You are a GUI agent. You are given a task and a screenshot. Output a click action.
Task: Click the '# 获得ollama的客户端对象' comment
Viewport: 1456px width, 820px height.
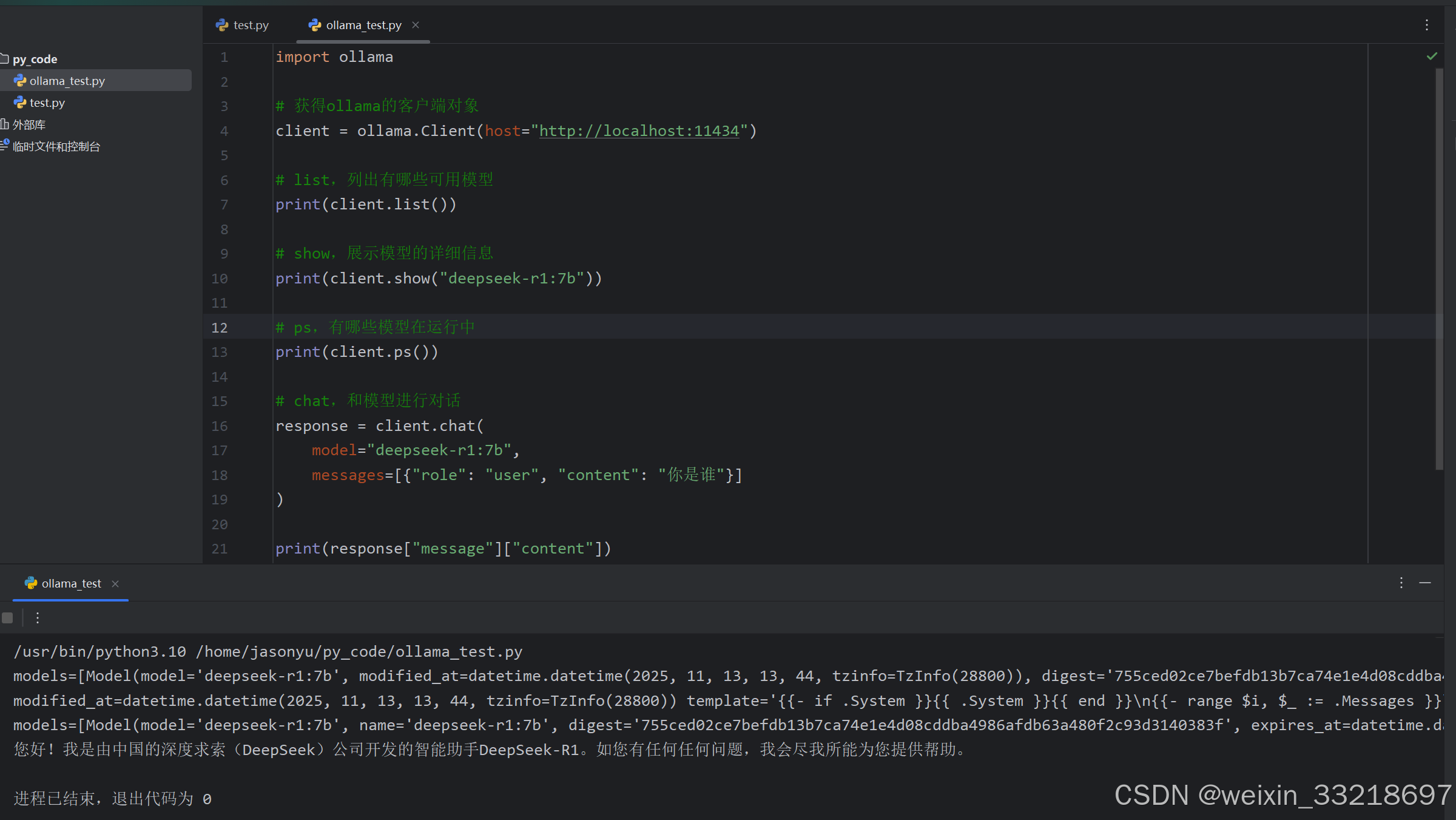[377, 106]
